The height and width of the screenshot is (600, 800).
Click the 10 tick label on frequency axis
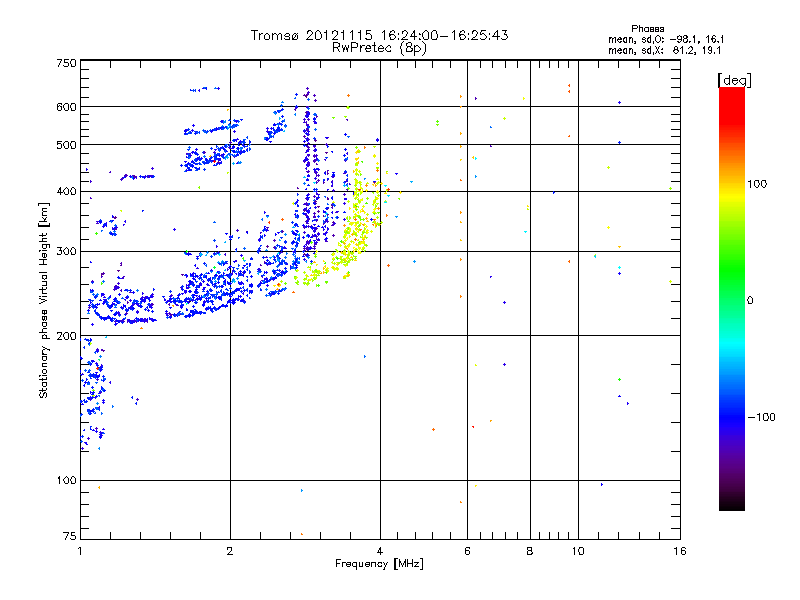[x=578, y=551]
